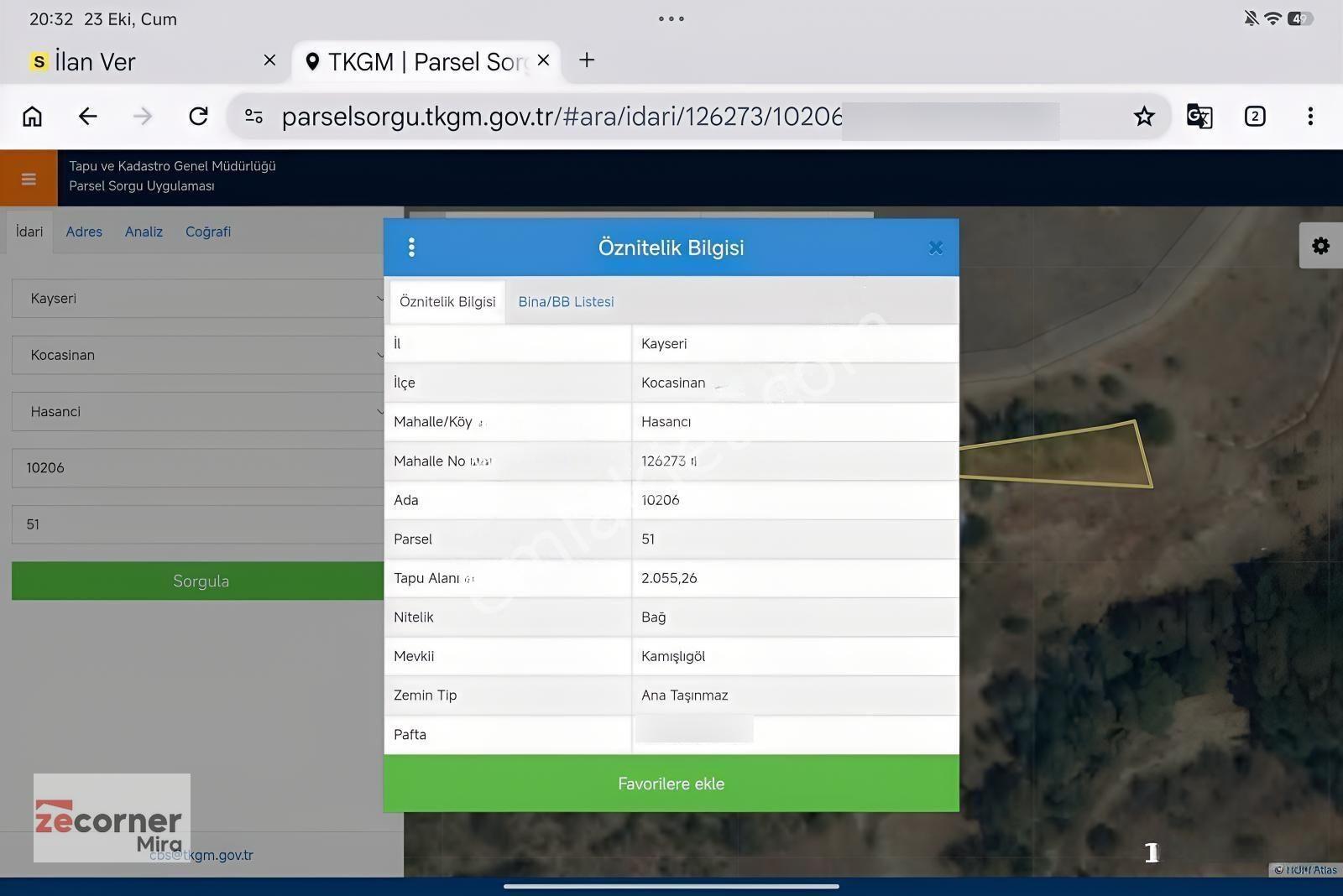Open a new browser tab

click(x=587, y=60)
